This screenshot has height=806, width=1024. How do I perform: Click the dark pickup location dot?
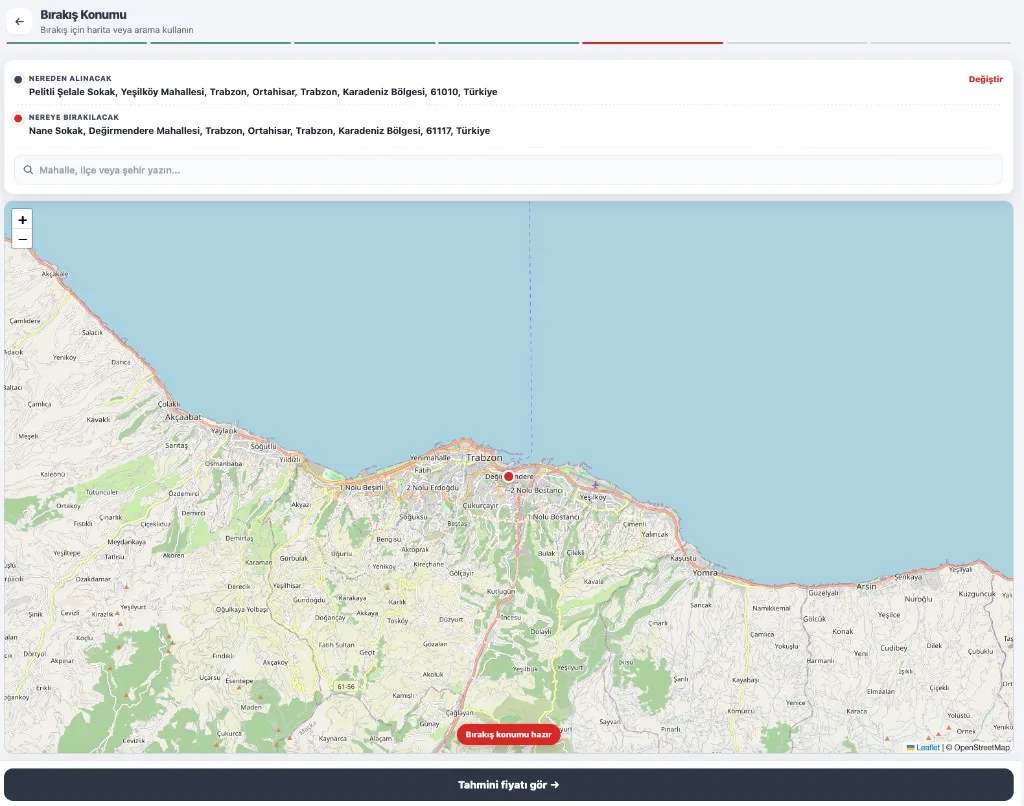(18, 79)
